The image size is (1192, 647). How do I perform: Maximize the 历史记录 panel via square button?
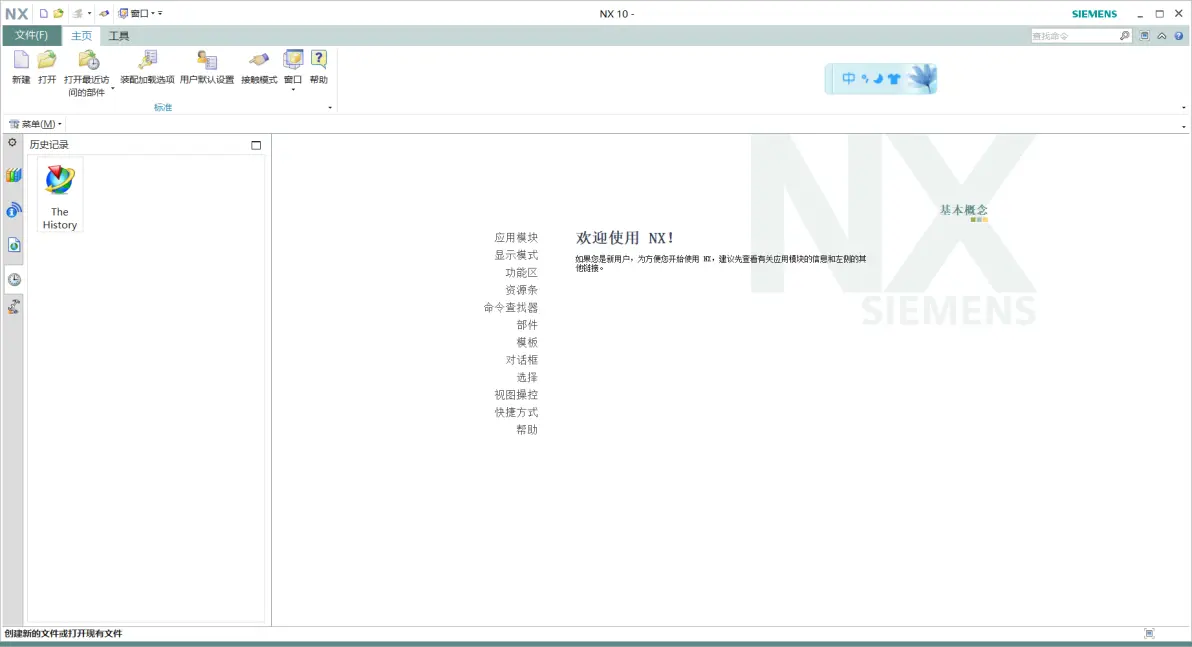coord(256,144)
